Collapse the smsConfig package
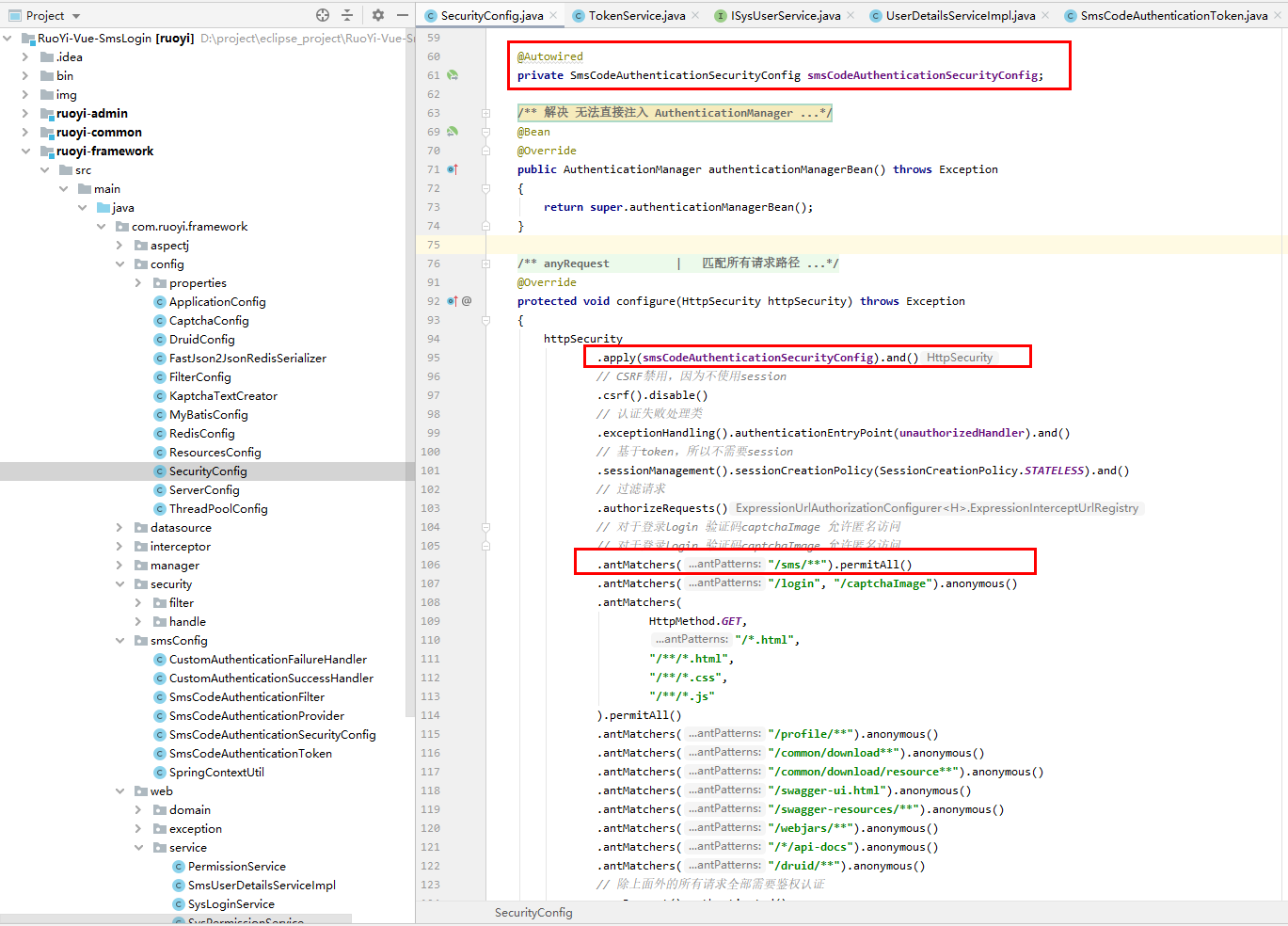The height and width of the screenshot is (926, 1288). pyautogui.click(x=119, y=641)
